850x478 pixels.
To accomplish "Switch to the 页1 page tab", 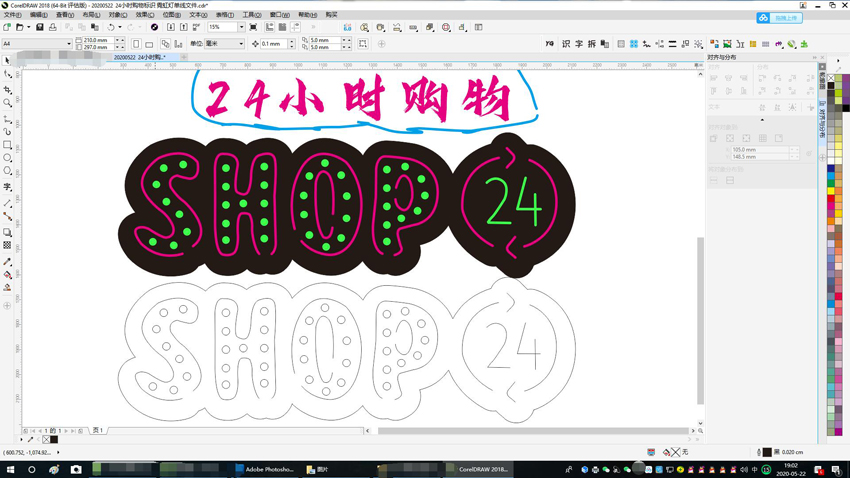I will pyautogui.click(x=98, y=430).
